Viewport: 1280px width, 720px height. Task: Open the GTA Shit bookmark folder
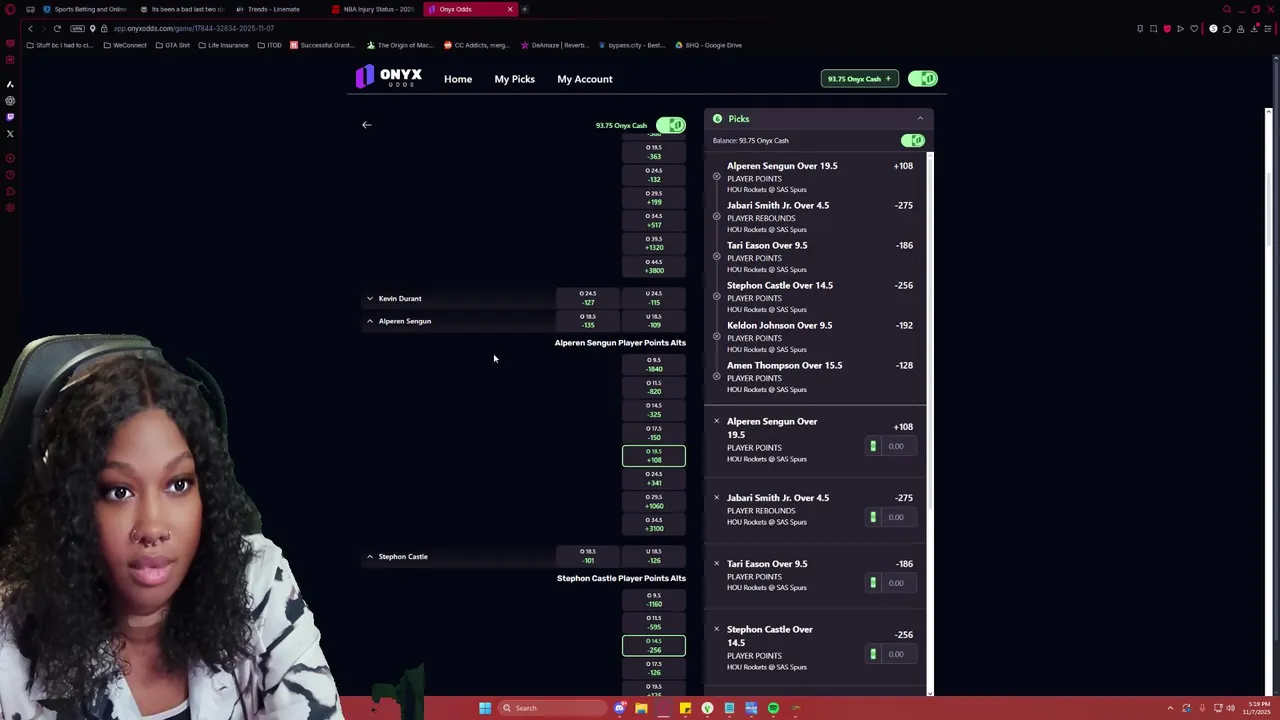pos(172,45)
